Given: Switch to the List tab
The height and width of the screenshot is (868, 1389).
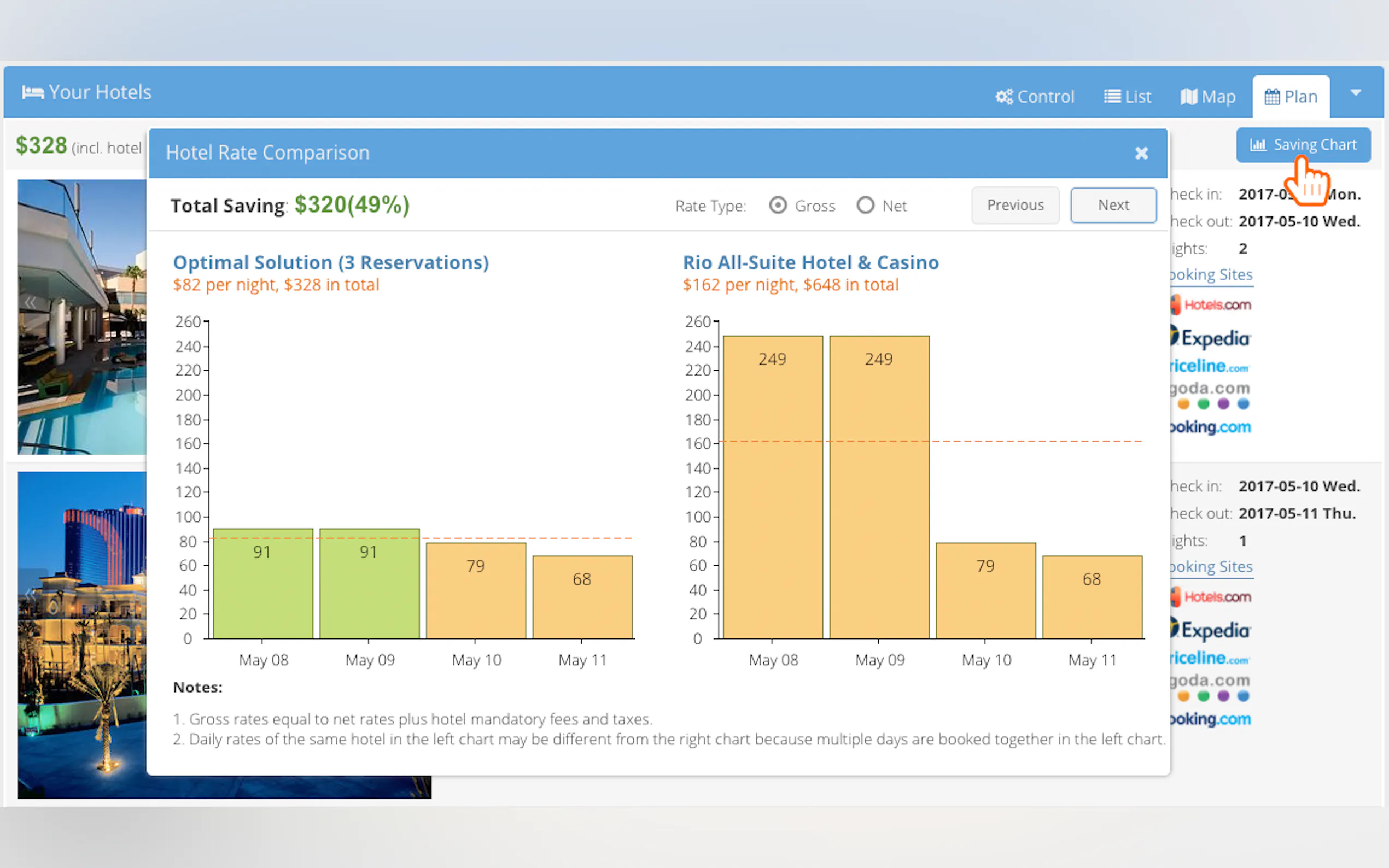Looking at the screenshot, I should pos(1128,96).
